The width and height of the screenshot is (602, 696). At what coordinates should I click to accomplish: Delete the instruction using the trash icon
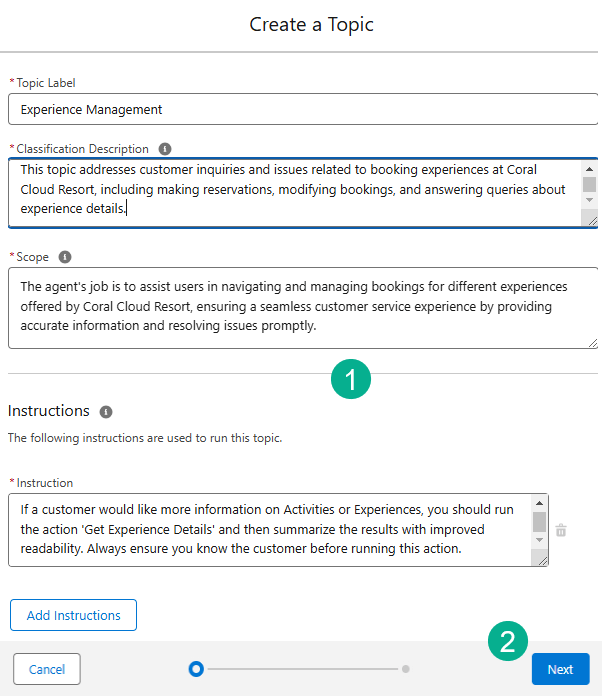pyautogui.click(x=561, y=530)
